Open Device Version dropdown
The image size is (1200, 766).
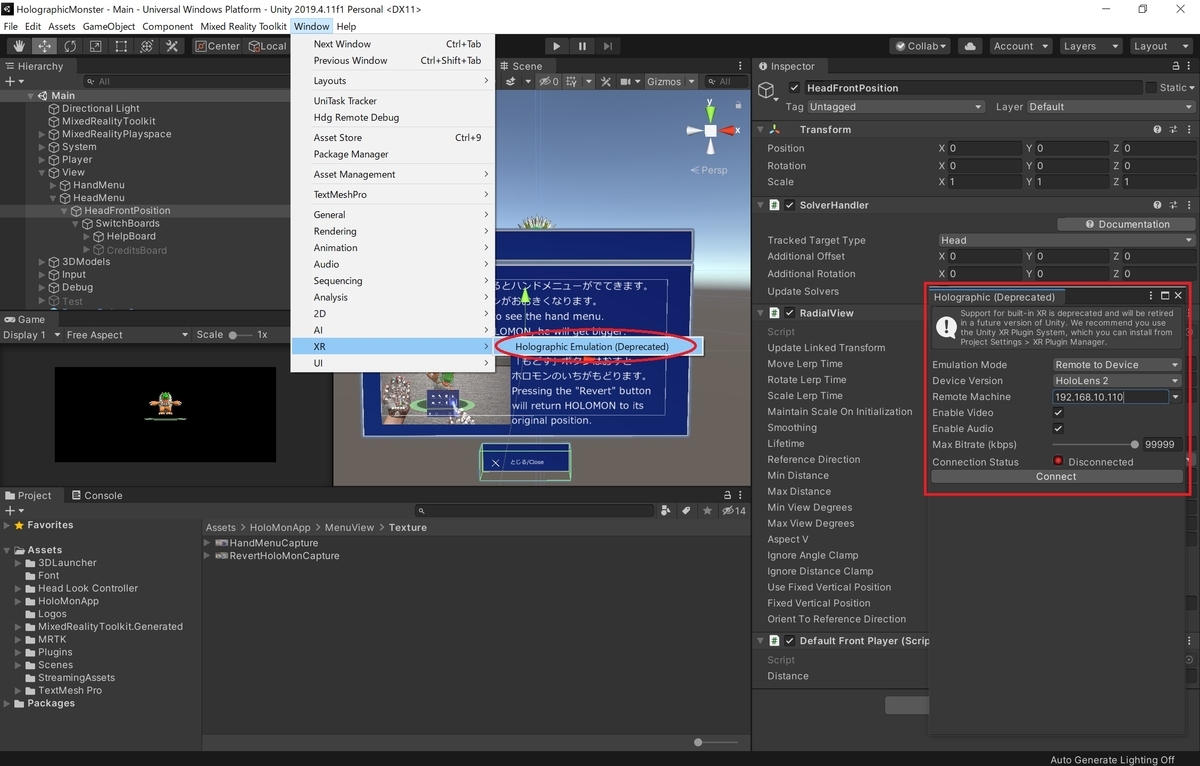pyautogui.click(x=1117, y=381)
